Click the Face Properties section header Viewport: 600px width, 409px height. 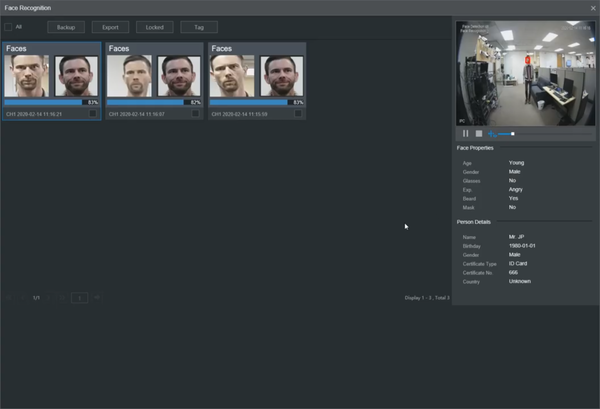pos(475,148)
